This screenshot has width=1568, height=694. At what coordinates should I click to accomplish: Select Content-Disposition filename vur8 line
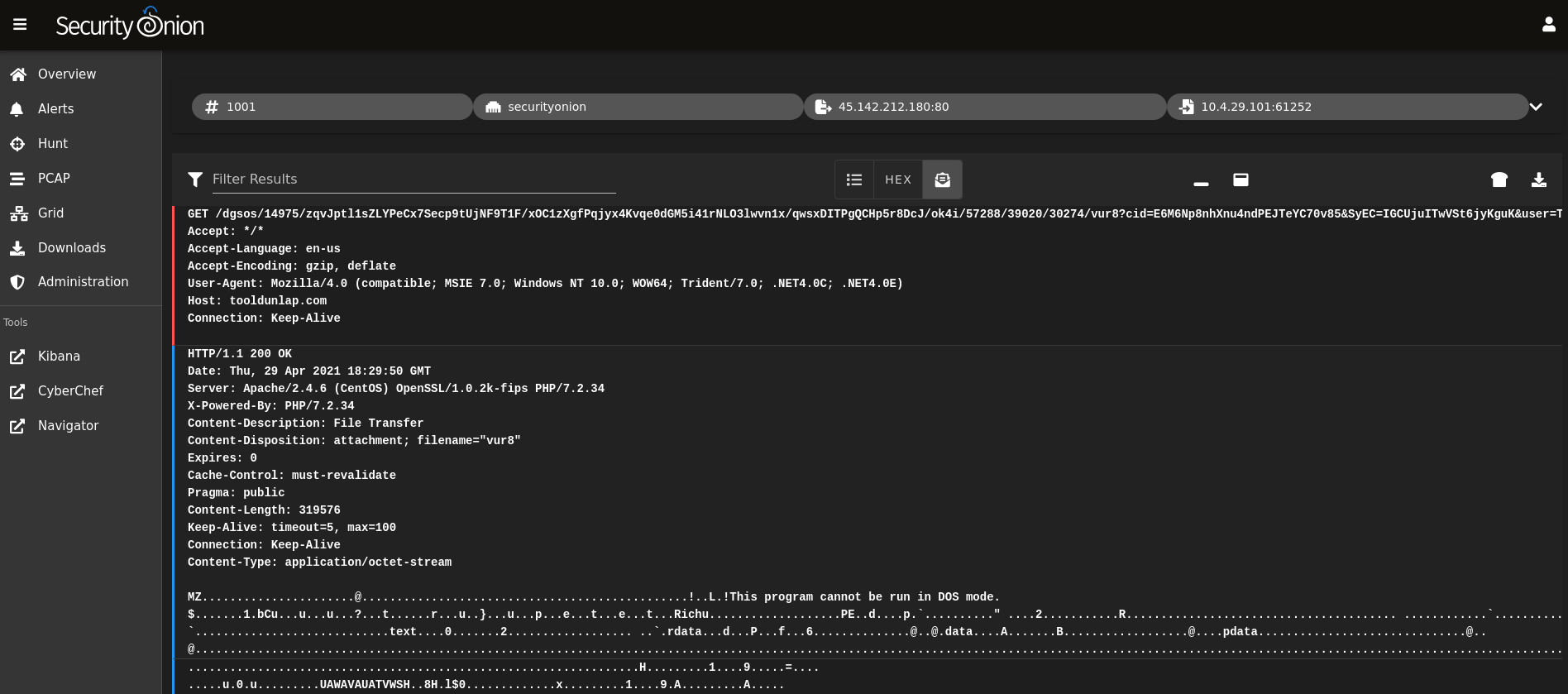354,441
